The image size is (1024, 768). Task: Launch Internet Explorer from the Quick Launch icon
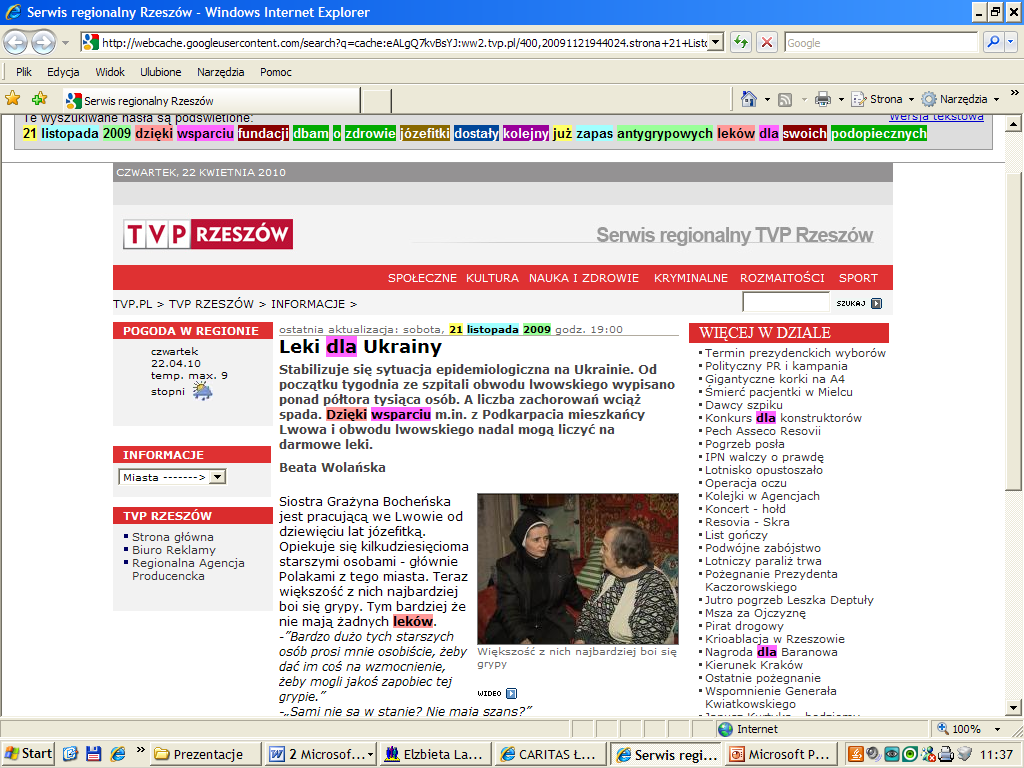coord(118,754)
